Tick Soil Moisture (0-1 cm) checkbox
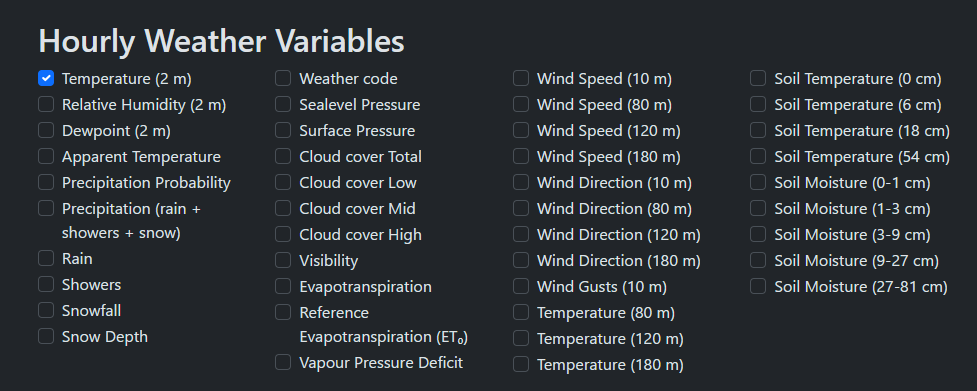Image resolution: width=977 pixels, height=391 pixels. tap(758, 182)
